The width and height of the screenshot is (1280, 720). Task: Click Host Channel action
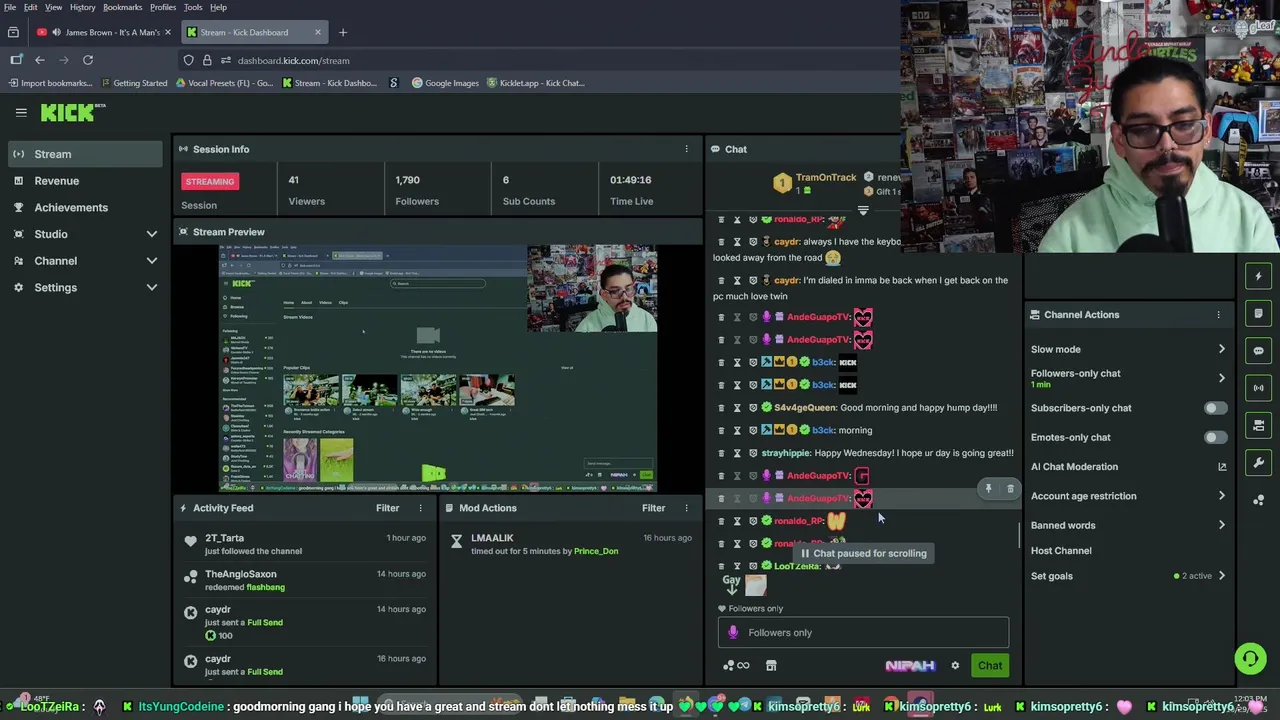[1061, 551]
